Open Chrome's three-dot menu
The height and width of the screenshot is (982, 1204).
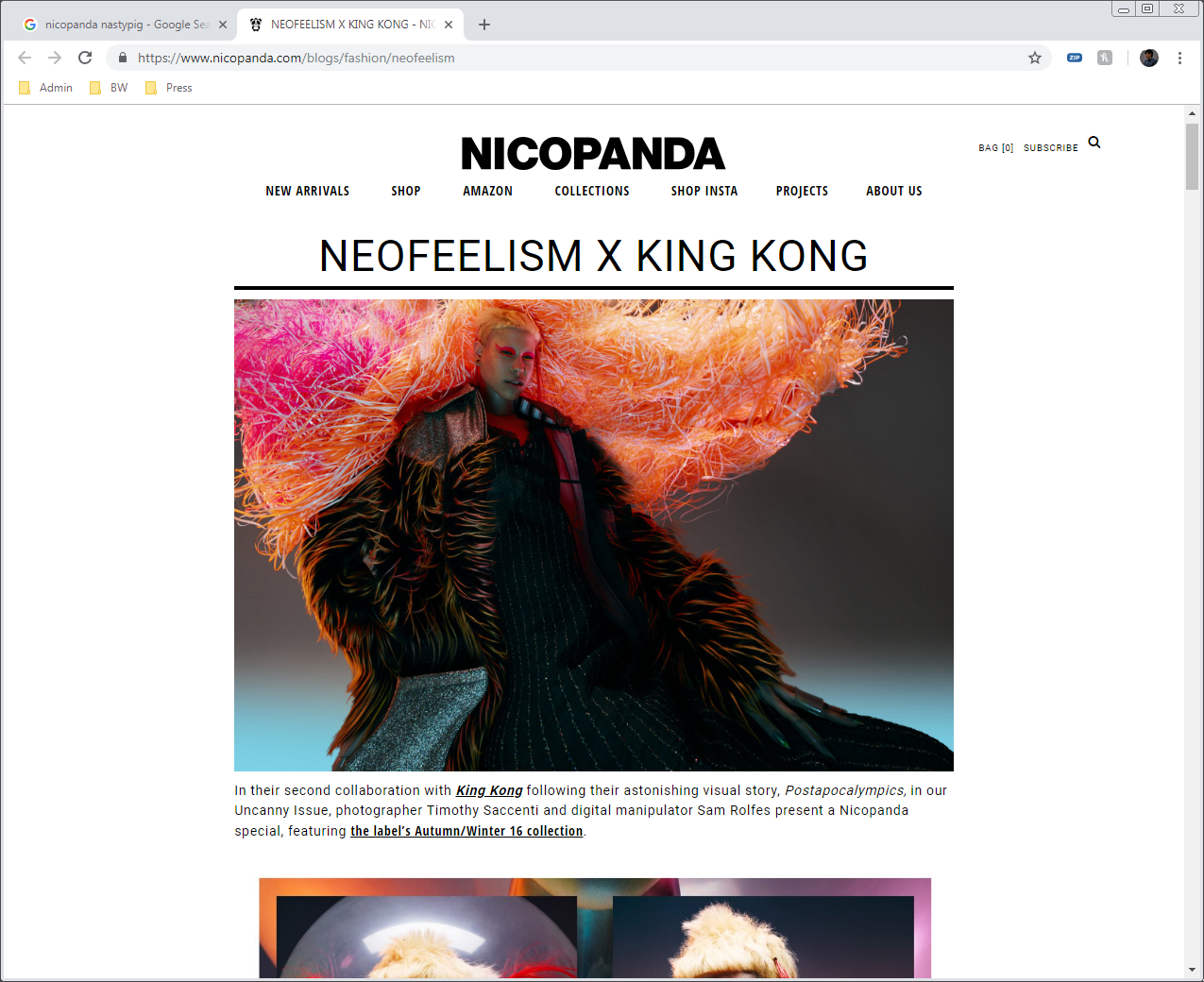1179,58
